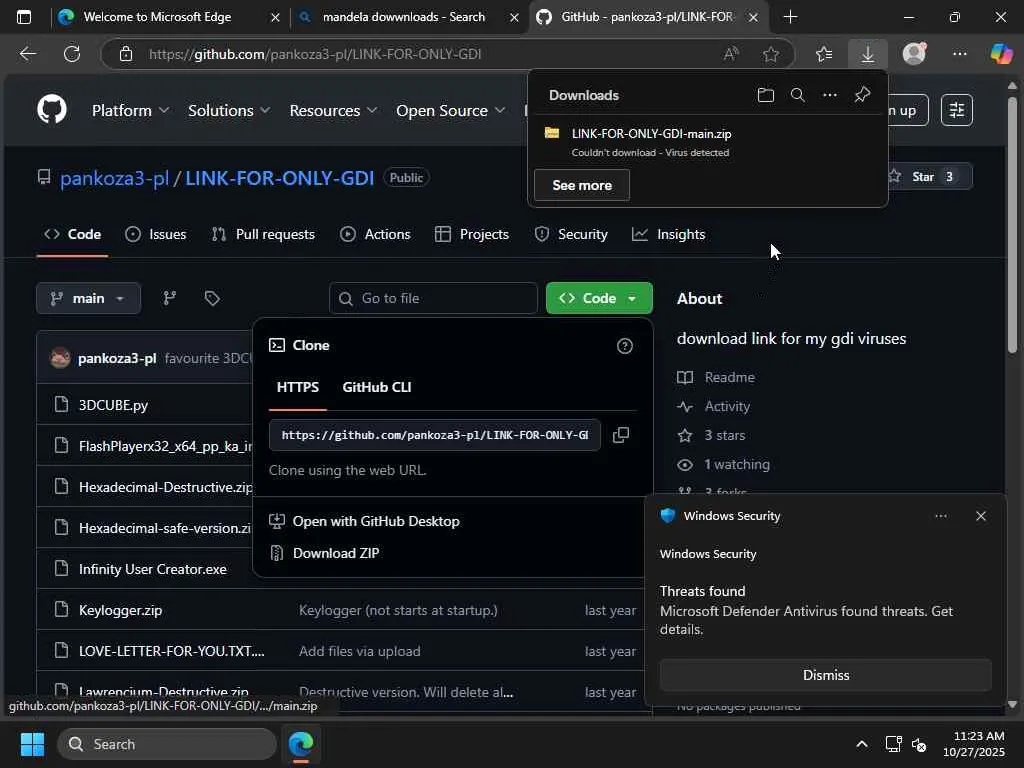1024x768 pixels.
Task: Switch to the mandela downloads Search tab
Action: [404, 17]
